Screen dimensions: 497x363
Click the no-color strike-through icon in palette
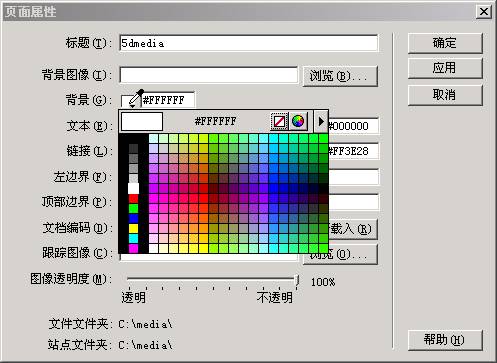279,121
